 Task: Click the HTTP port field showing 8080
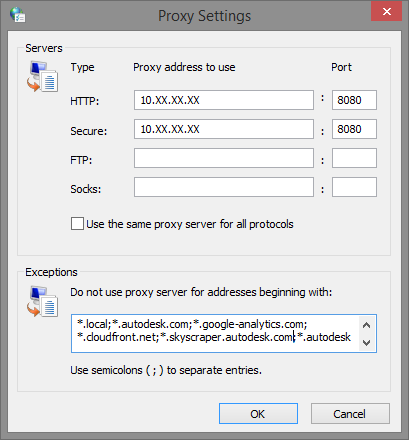[x=354, y=100]
